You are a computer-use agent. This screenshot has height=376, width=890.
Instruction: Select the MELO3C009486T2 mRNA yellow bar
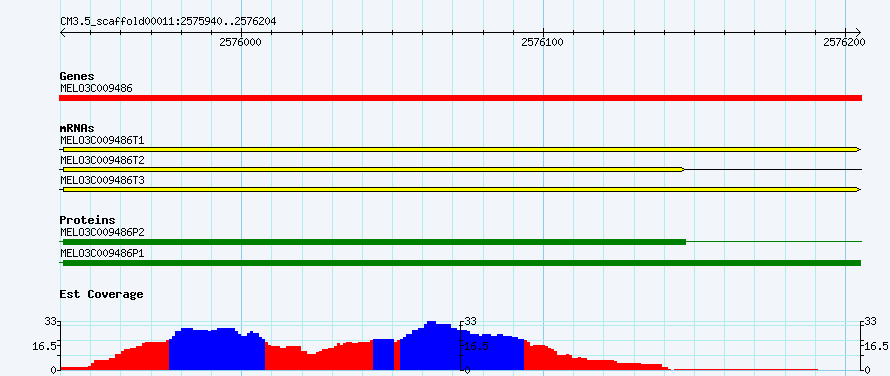(x=373, y=169)
